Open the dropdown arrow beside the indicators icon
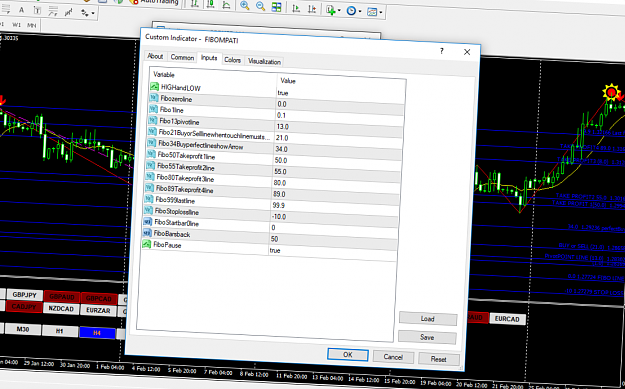The image size is (625, 389). [x=339, y=10]
